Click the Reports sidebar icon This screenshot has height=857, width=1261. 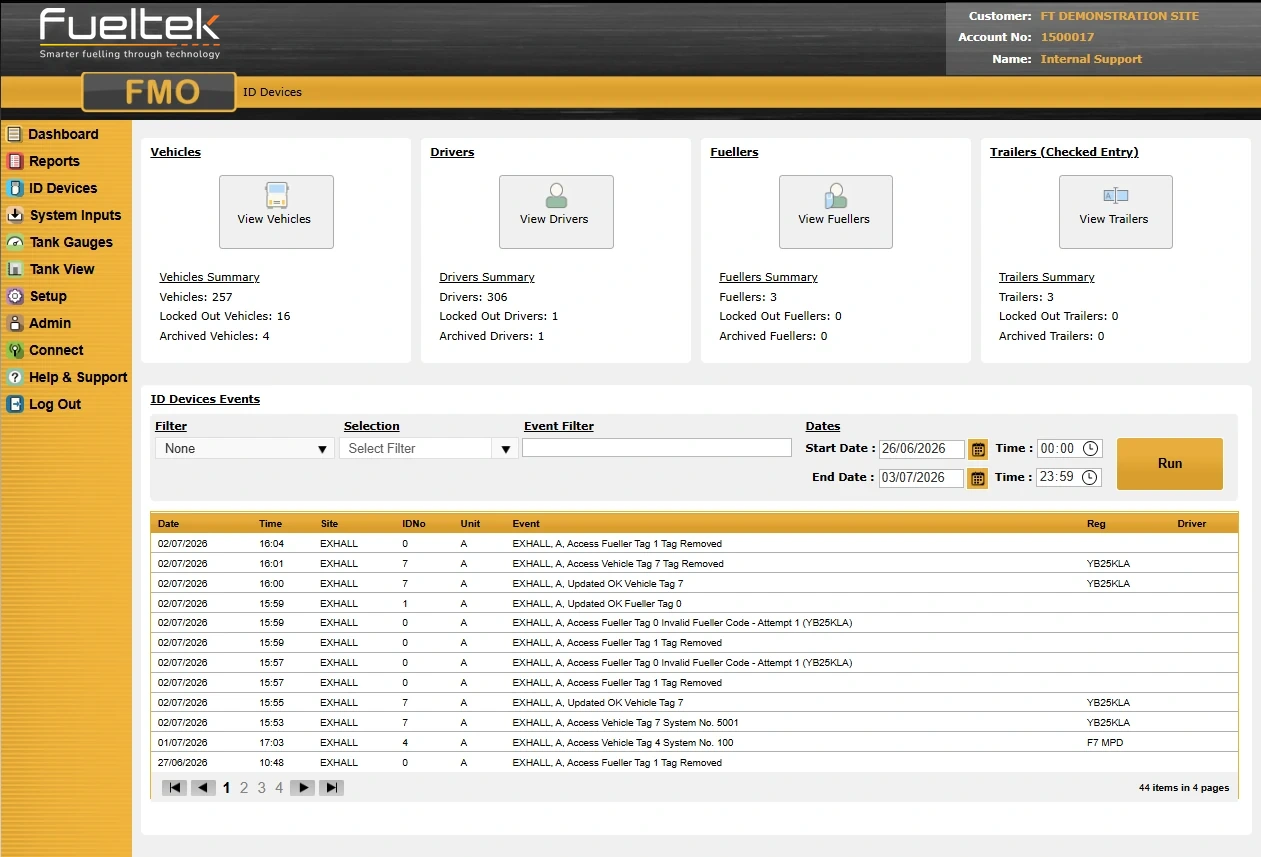click(x=14, y=161)
